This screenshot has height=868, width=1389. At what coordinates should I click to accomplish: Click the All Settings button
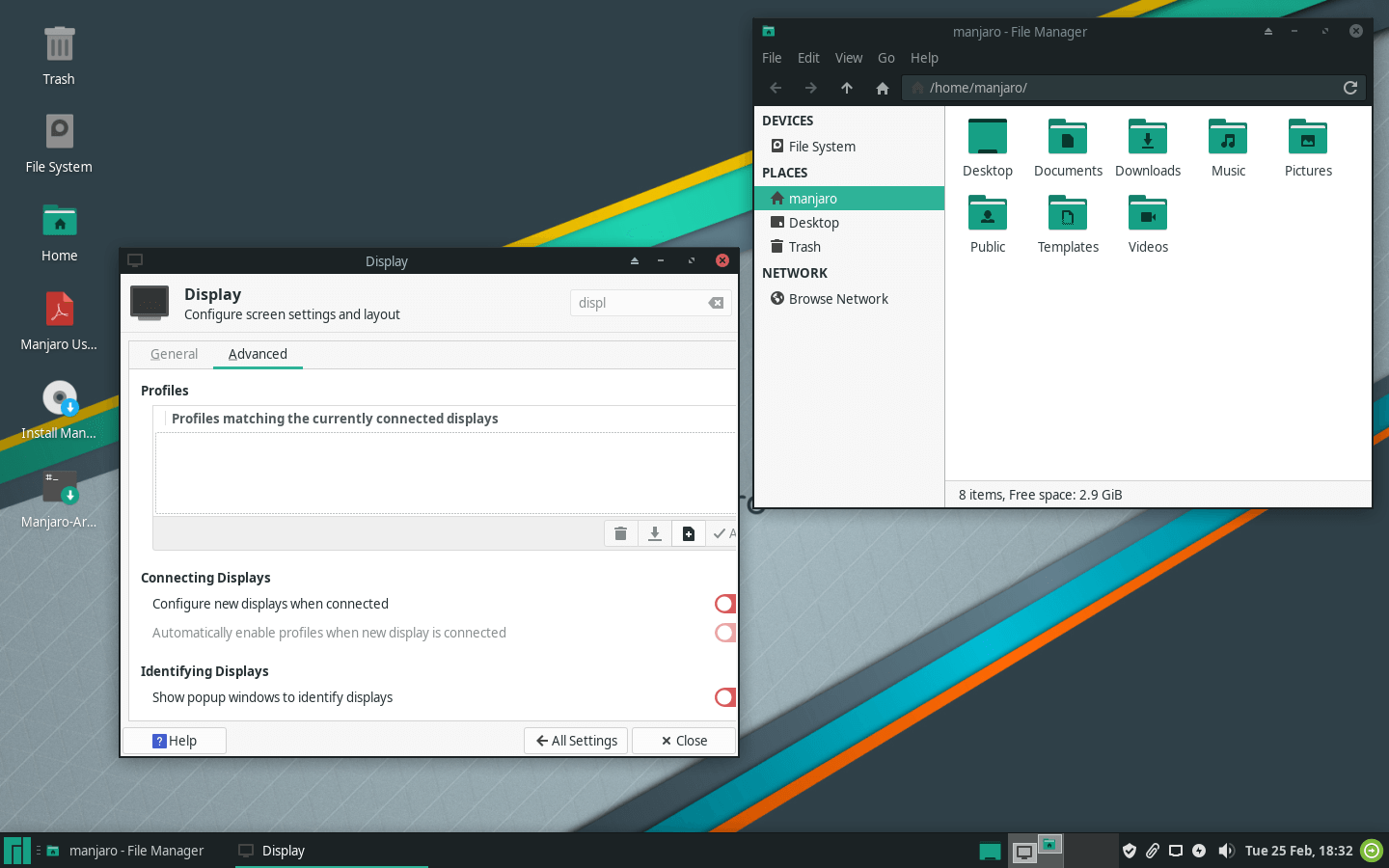[x=576, y=741]
